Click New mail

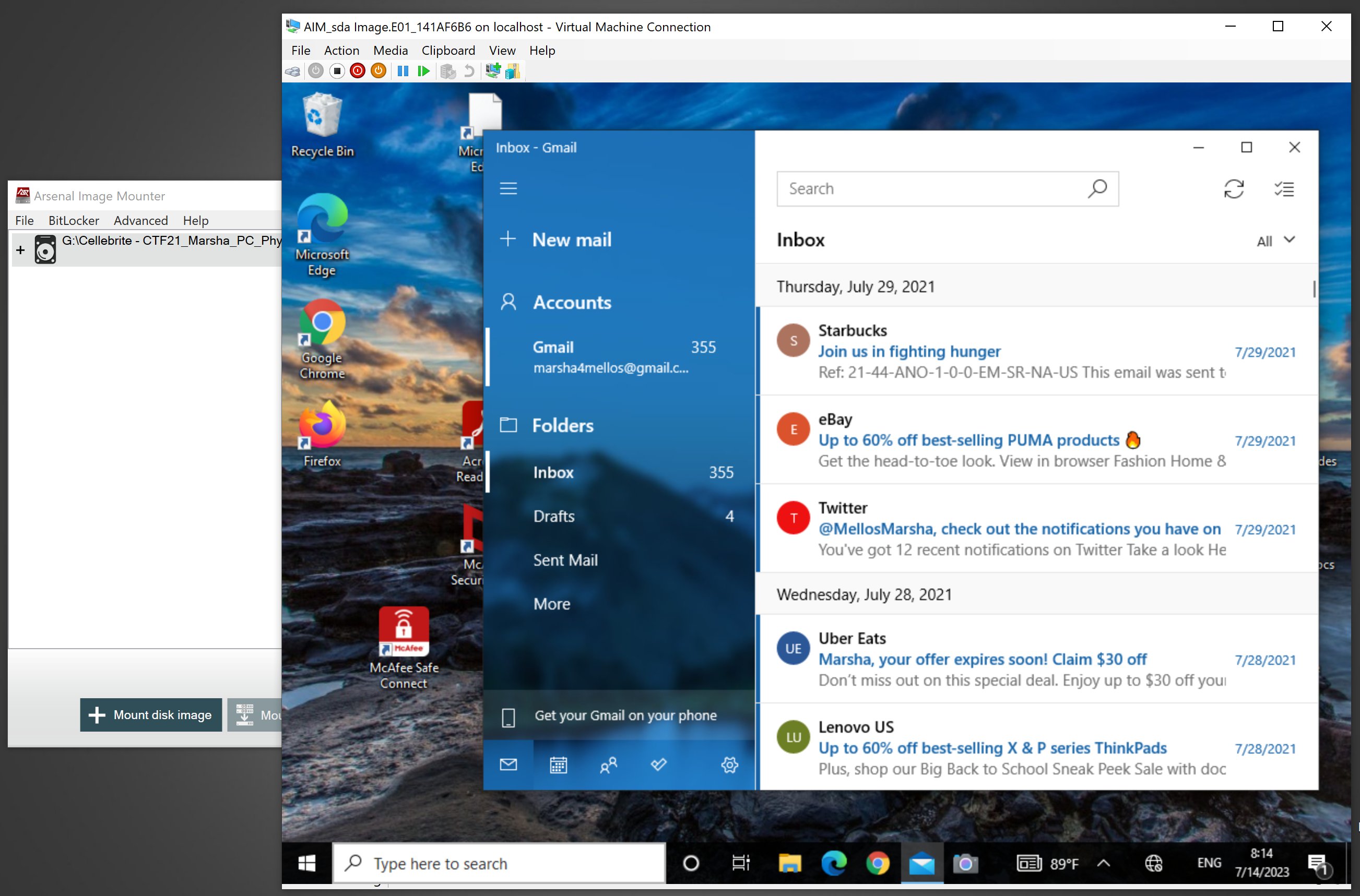click(x=571, y=240)
